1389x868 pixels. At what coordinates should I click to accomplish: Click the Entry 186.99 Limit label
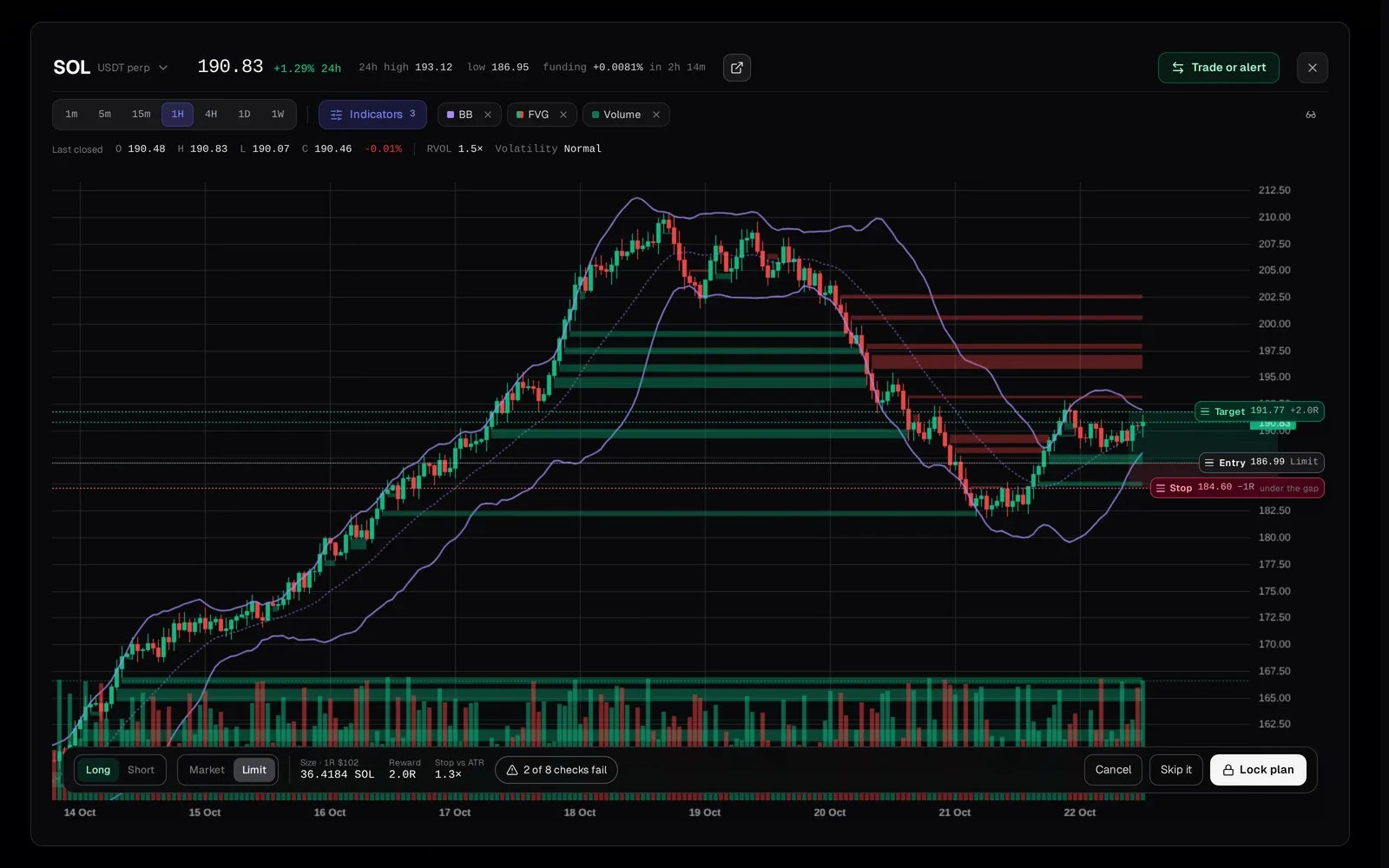(1261, 463)
